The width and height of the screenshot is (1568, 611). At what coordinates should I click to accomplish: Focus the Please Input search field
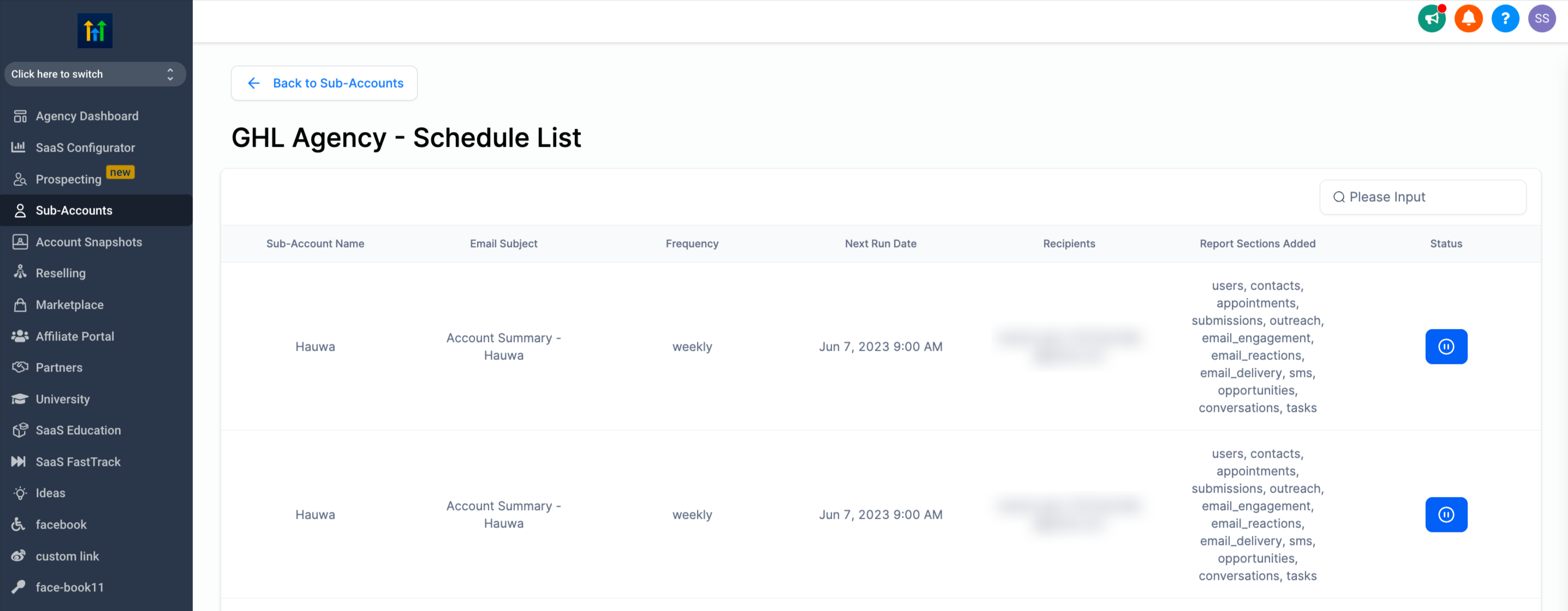pyautogui.click(x=1422, y=197)
